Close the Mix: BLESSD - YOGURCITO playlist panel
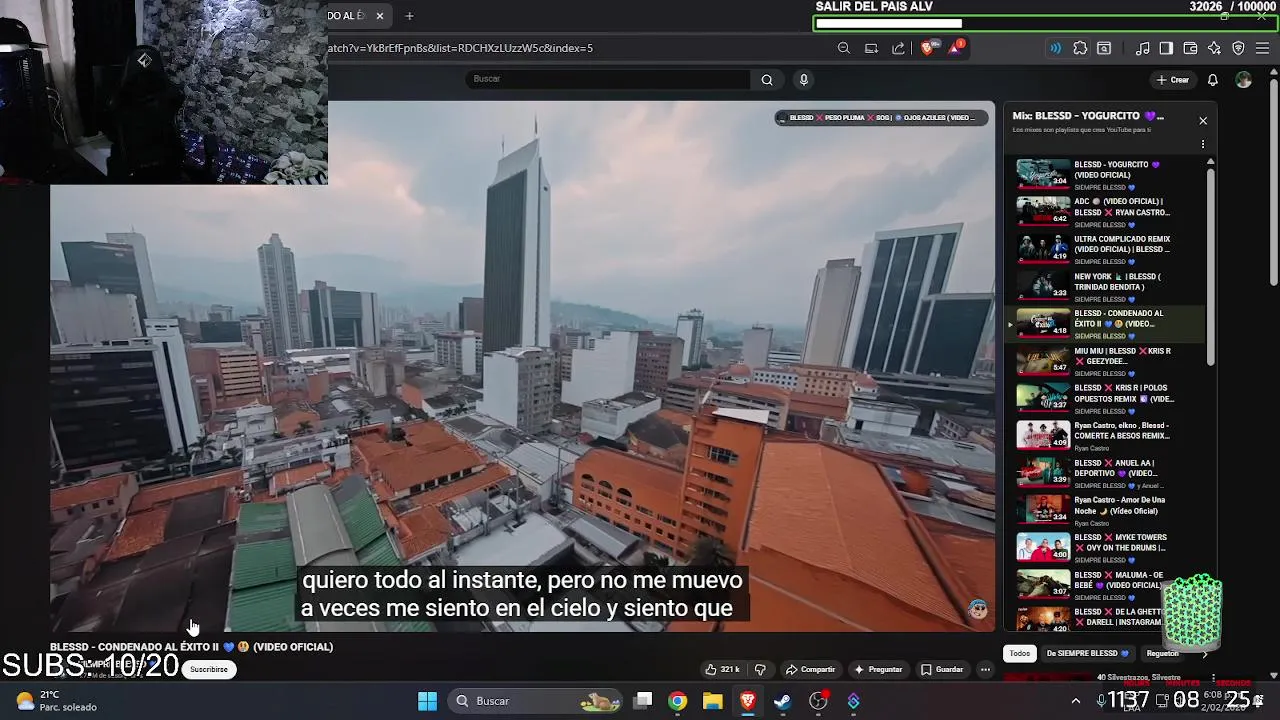1280x720 pixels. (1203, 120)
